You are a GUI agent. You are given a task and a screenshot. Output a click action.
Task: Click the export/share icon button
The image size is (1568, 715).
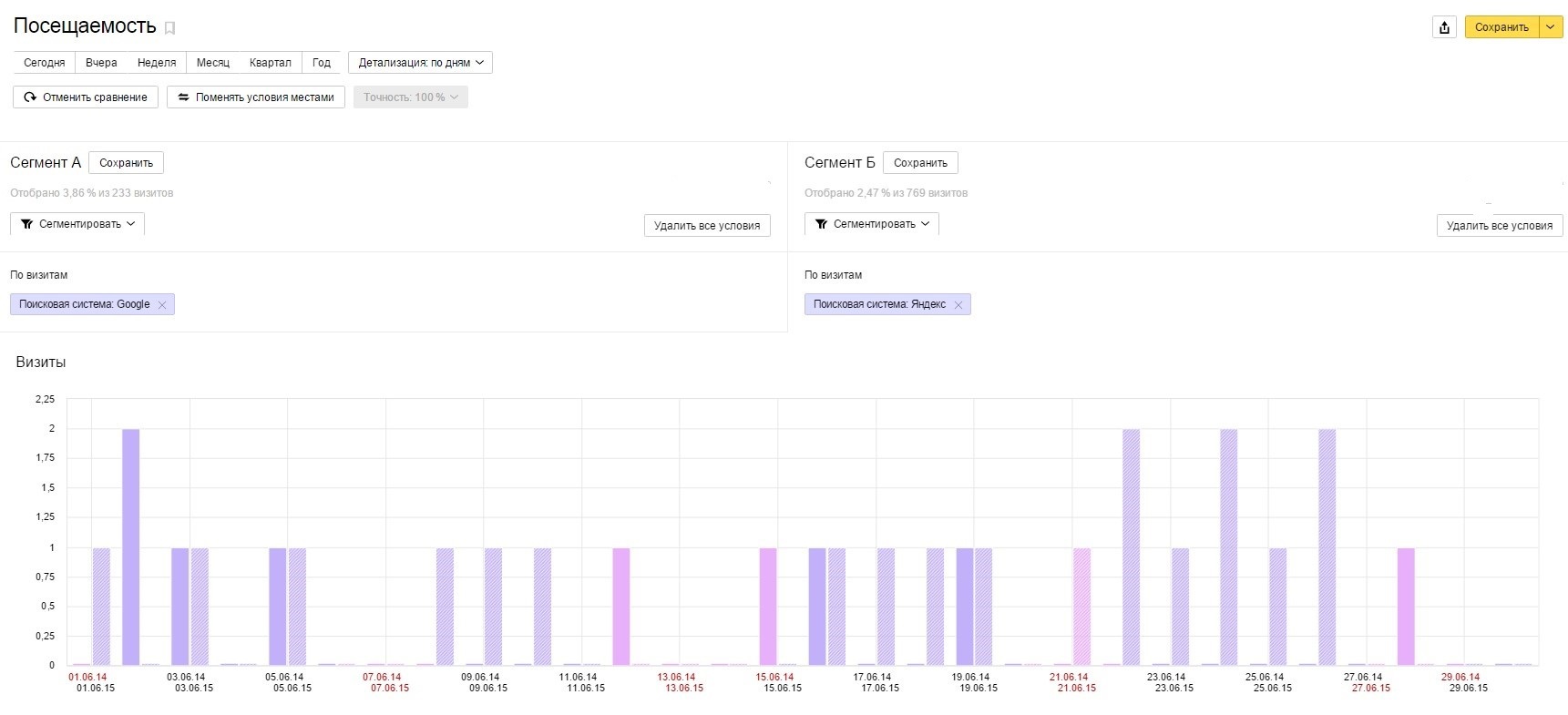[x=1444, y=27]
